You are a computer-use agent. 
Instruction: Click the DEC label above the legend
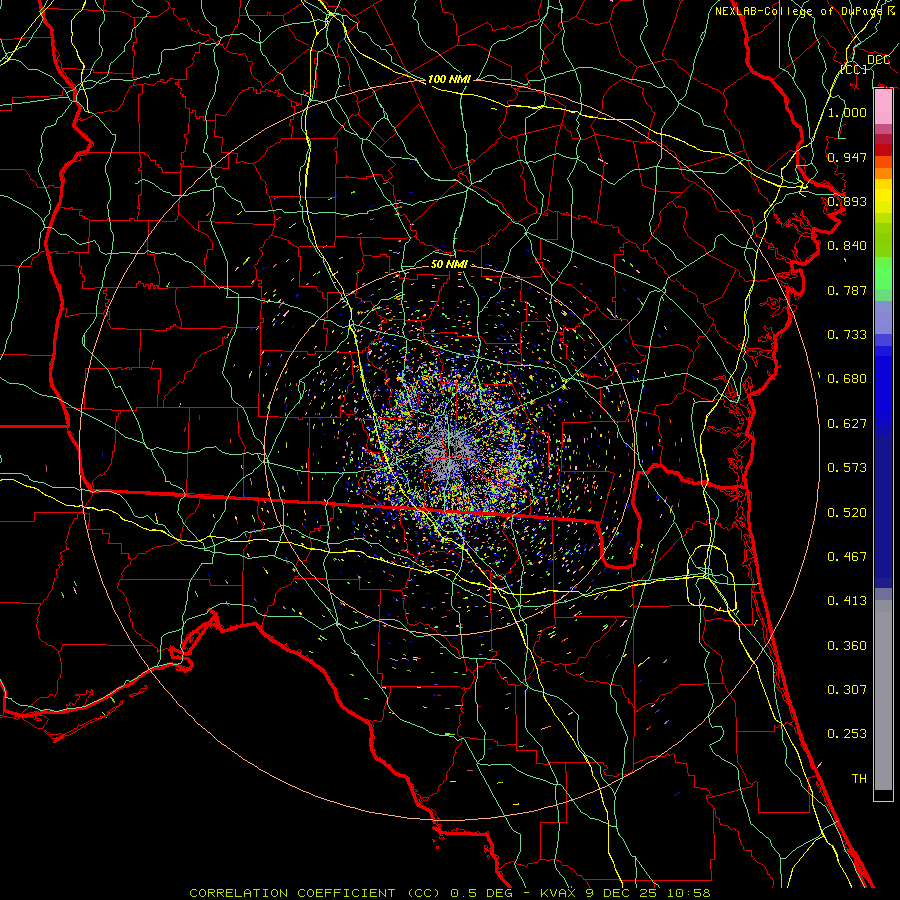point(878,60)
